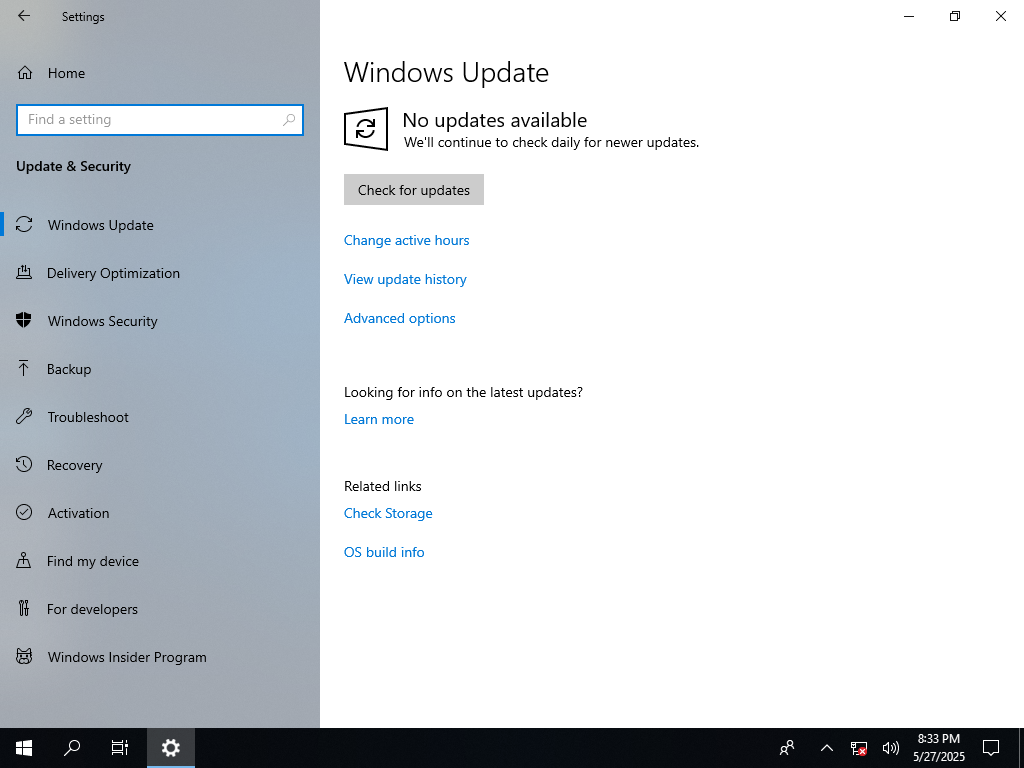Select Home in the Settings sidebar
The image size is (1024, 768).
[x=160, y=73]
